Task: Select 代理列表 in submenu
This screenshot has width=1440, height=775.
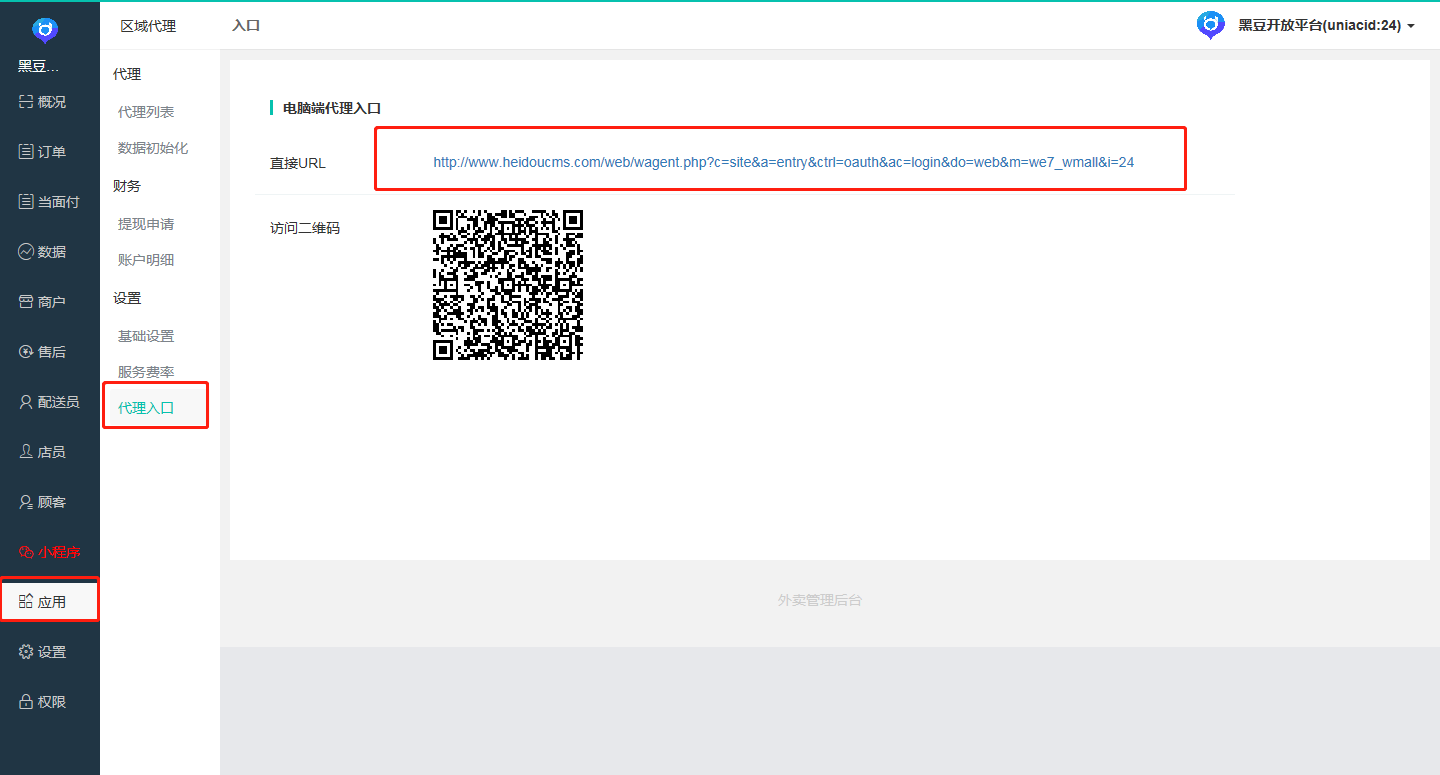Action: click(146, 112)
